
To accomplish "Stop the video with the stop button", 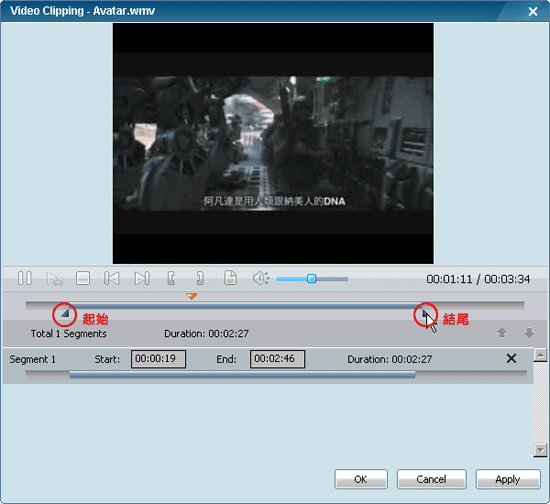I will (x=83, y=278).
